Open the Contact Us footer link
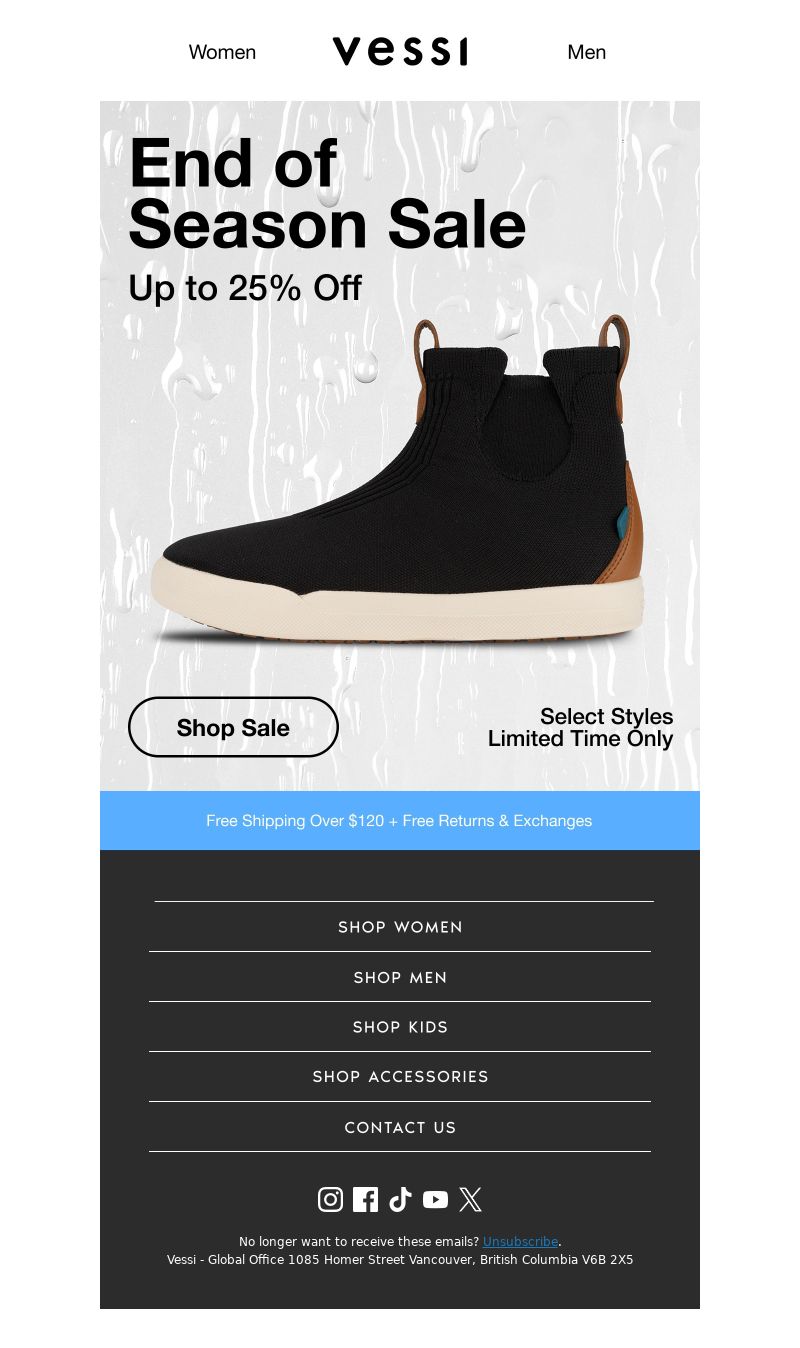 (400, 1127)
